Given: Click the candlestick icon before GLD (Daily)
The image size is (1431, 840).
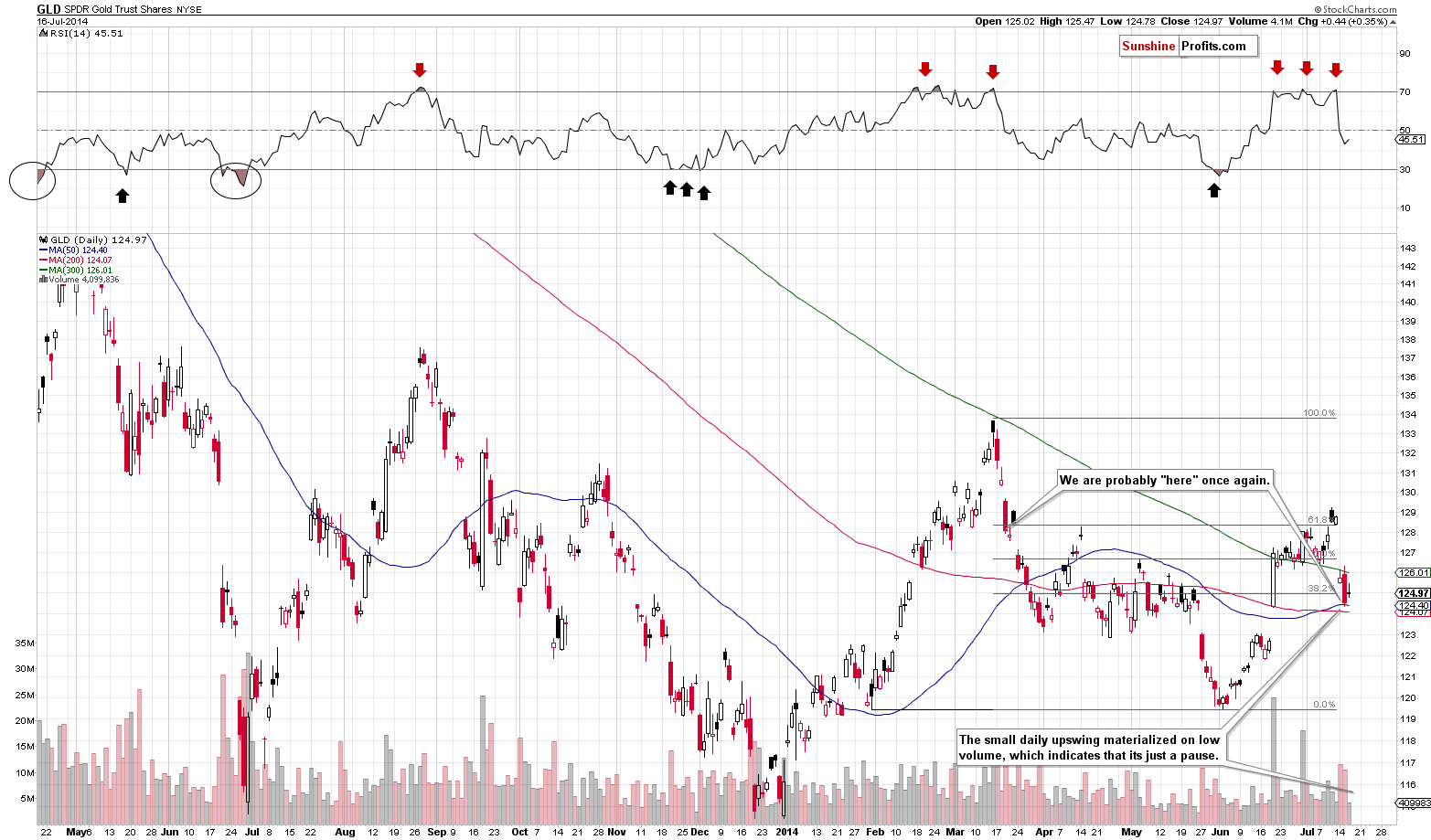Looking at the screenshot, I should 42,239.
